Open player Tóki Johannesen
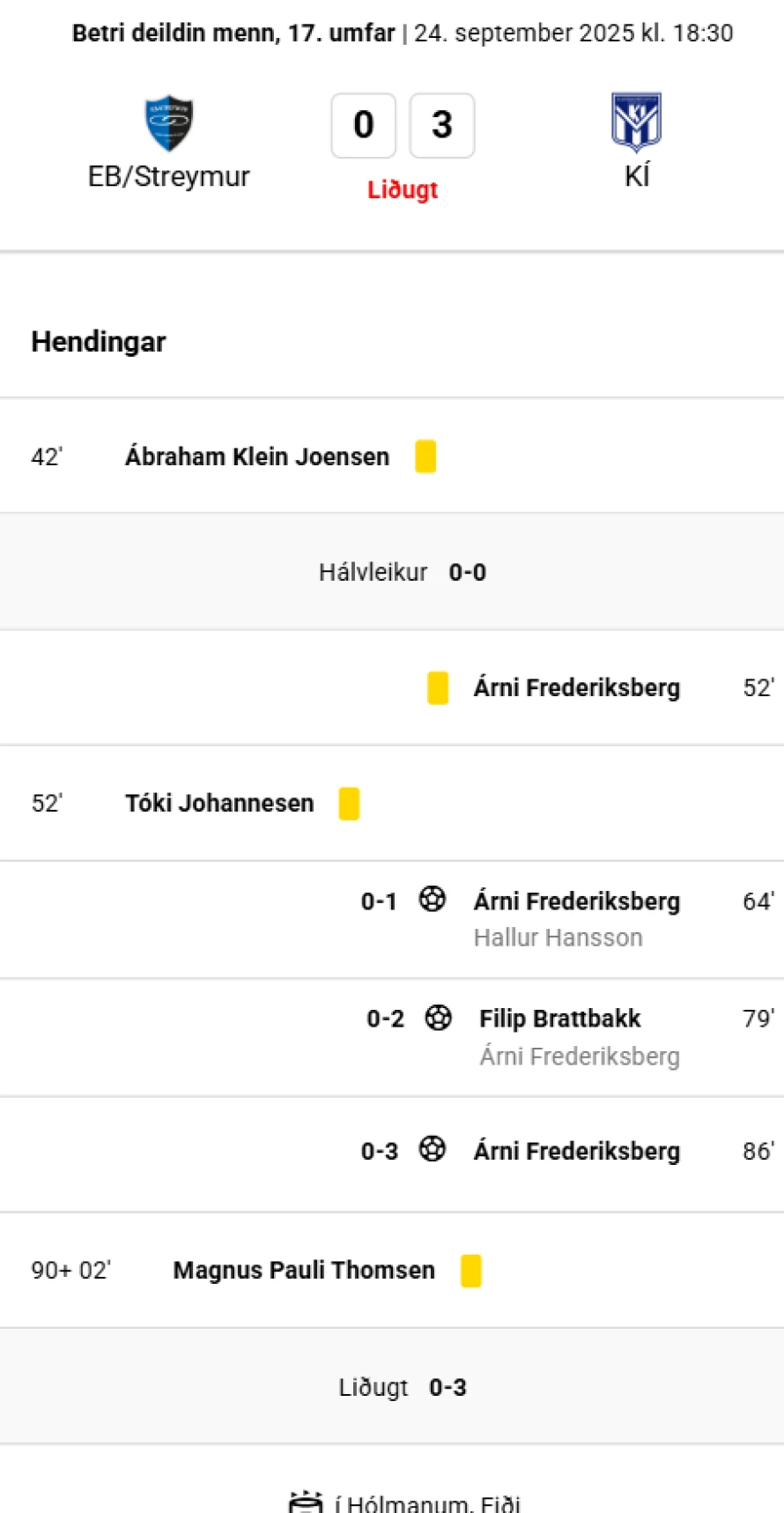The height and width of the screenshot is (1513, 784). [219, 803]
